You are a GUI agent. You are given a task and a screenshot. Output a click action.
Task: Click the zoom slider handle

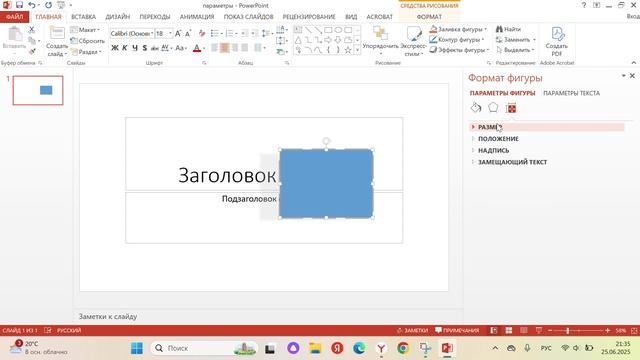click(568, 330)
